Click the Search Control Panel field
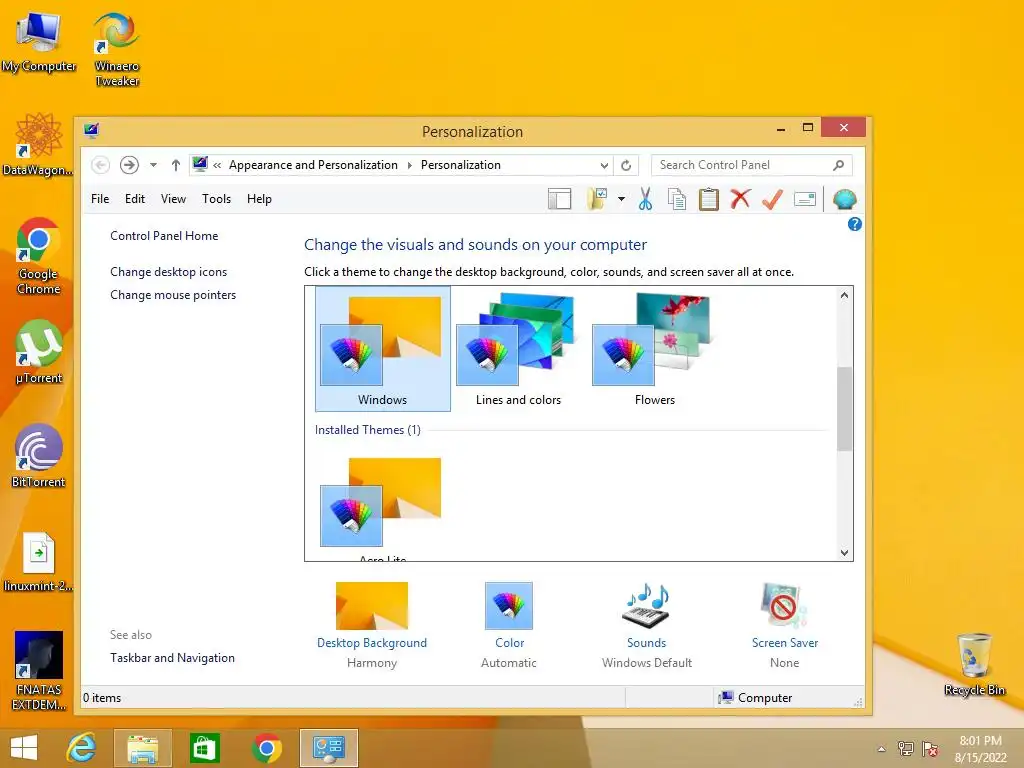The height and width of the screenshot is (768, 1024). 752,165
